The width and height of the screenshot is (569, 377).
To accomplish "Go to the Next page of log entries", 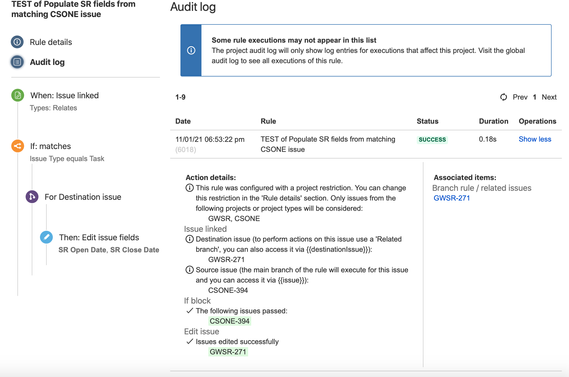I will click(x=549, y=97).
